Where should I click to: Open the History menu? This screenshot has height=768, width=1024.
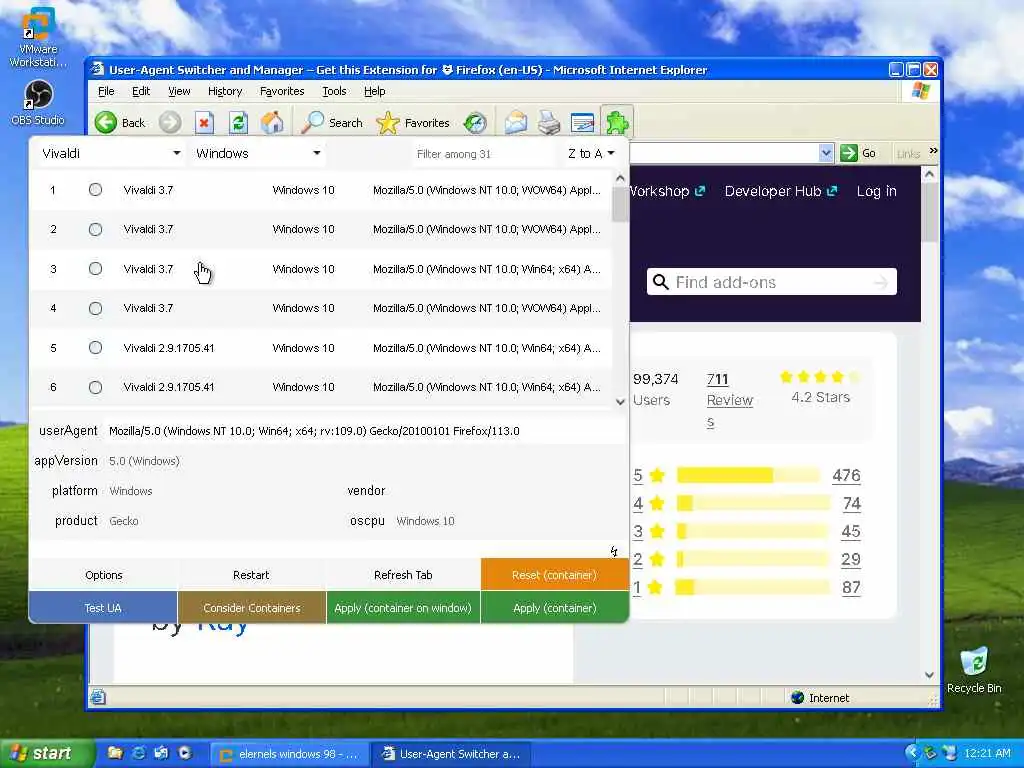(225, 91)
